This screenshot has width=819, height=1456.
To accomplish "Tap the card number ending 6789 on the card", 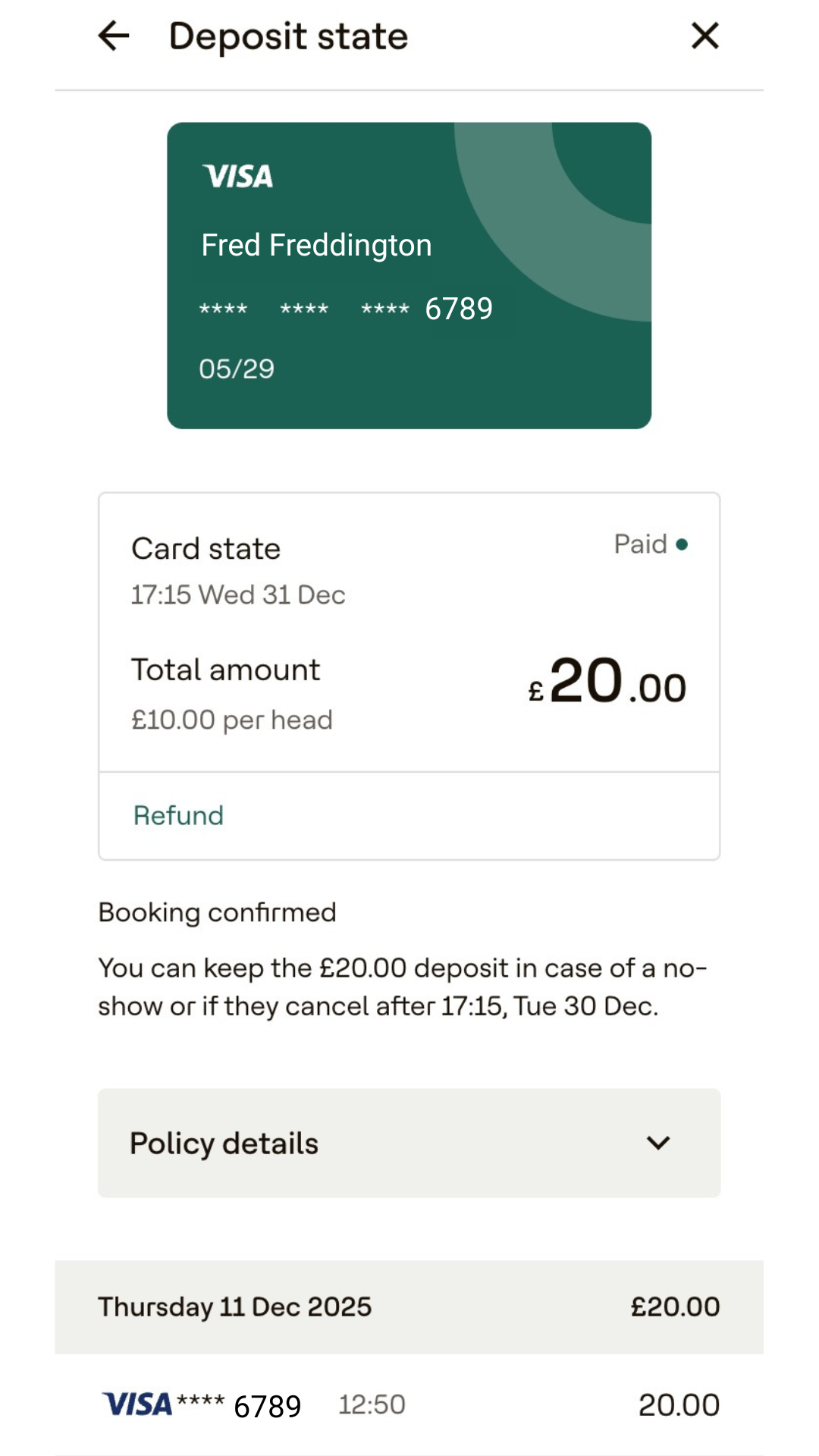I will [x=458, y=309].
